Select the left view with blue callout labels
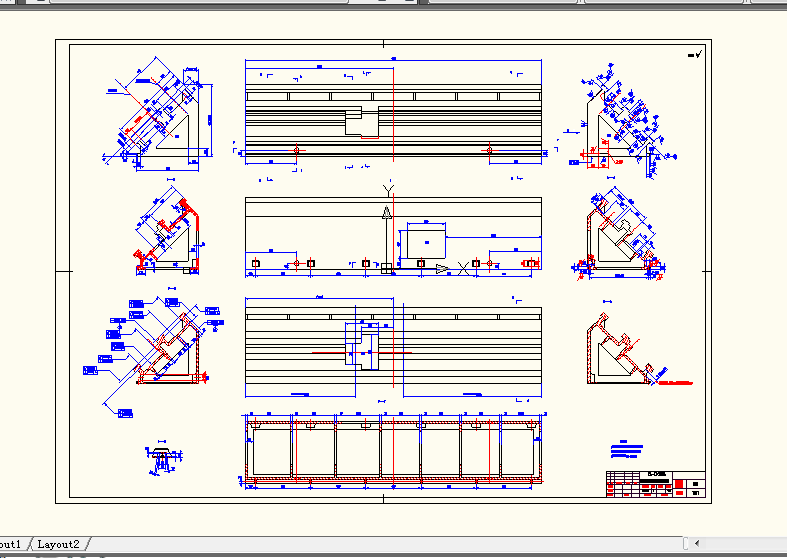 tap(153, 355)
